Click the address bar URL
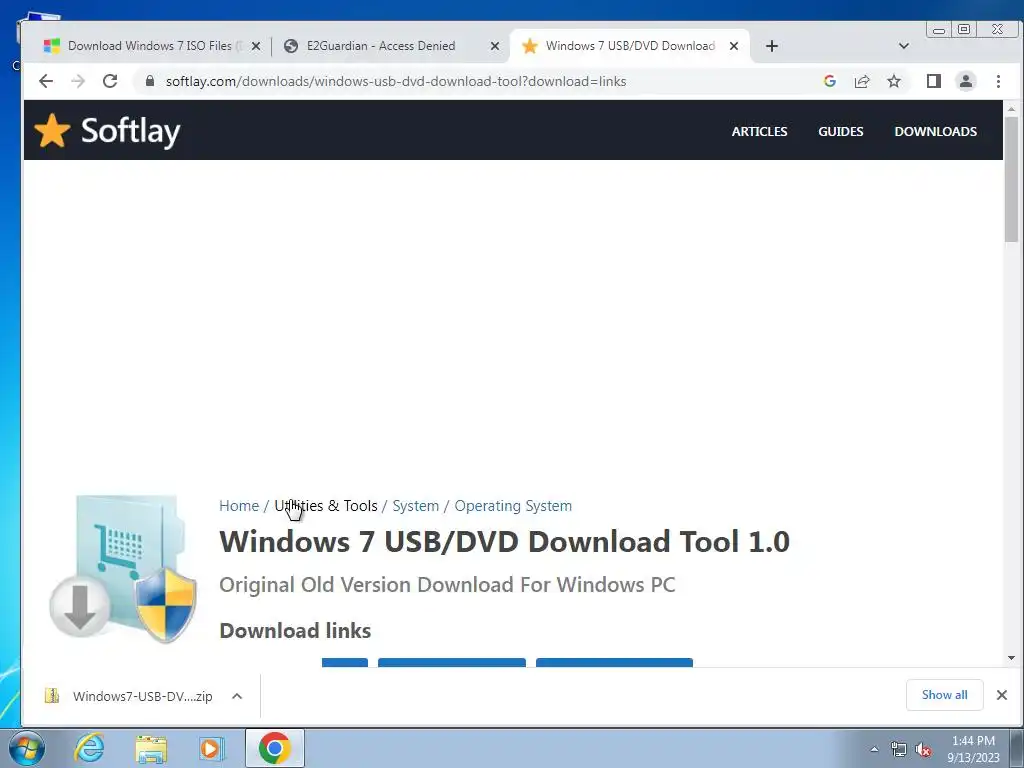 pos(396,81)
